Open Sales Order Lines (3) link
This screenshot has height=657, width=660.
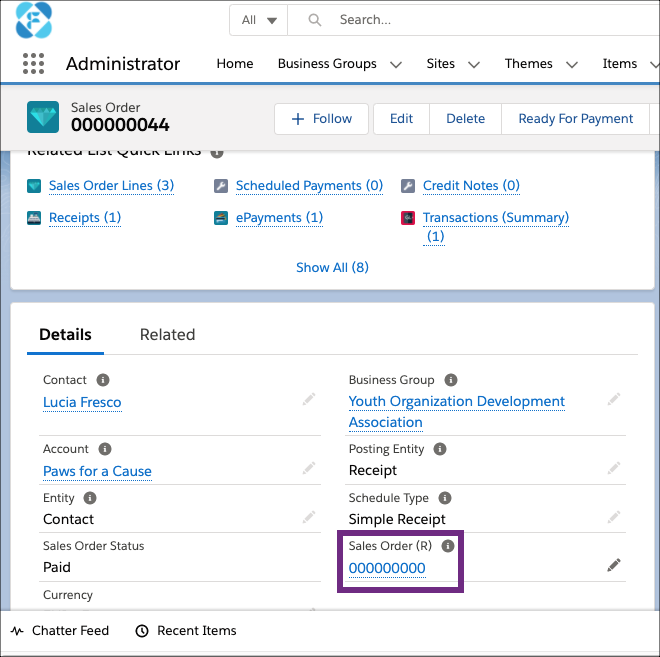click(x=112, y=186)
